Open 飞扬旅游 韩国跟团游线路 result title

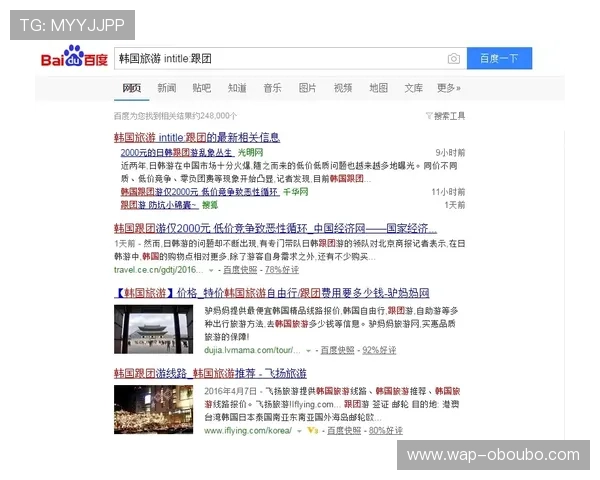pyautogui.click(x=210, y=373)
